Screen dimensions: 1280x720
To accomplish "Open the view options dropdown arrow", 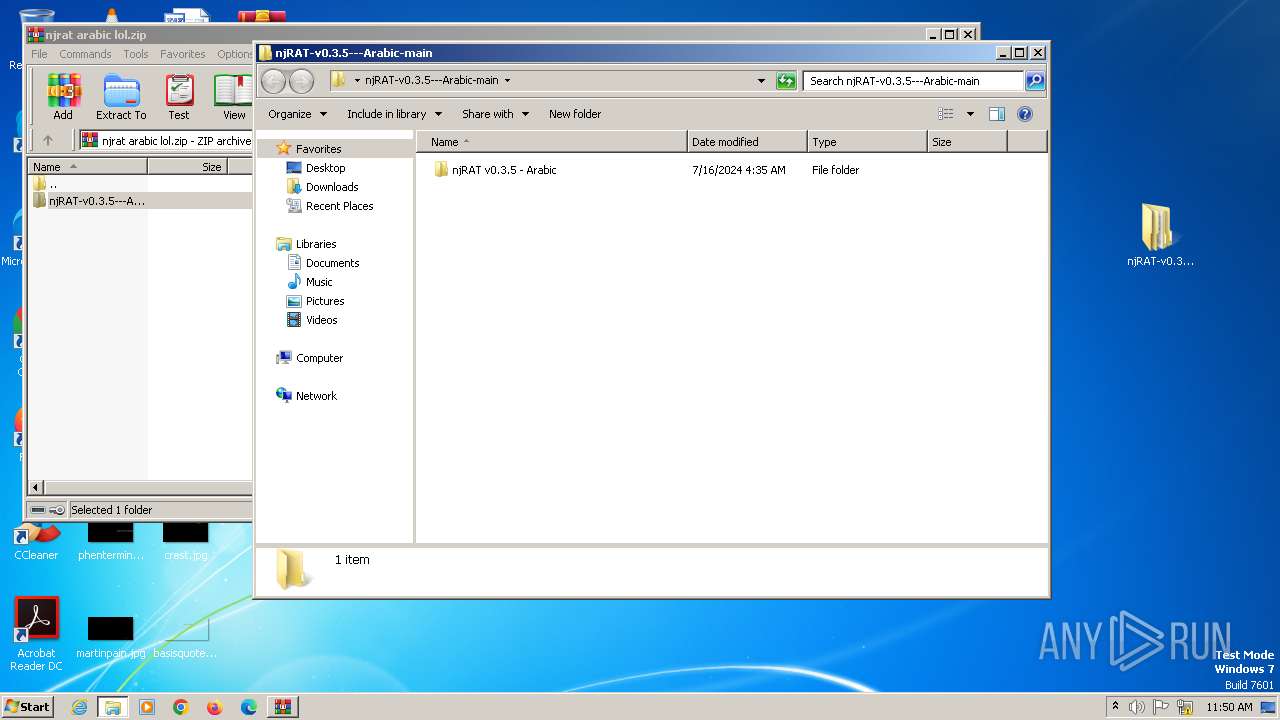I will pyautogui.click(x=970, y=114).
